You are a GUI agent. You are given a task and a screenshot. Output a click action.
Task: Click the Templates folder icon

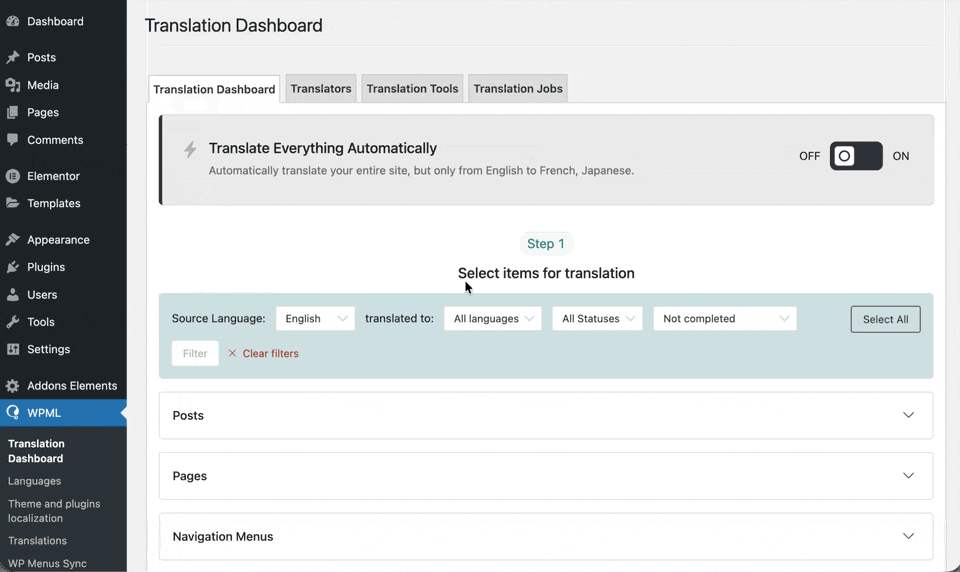12,203
